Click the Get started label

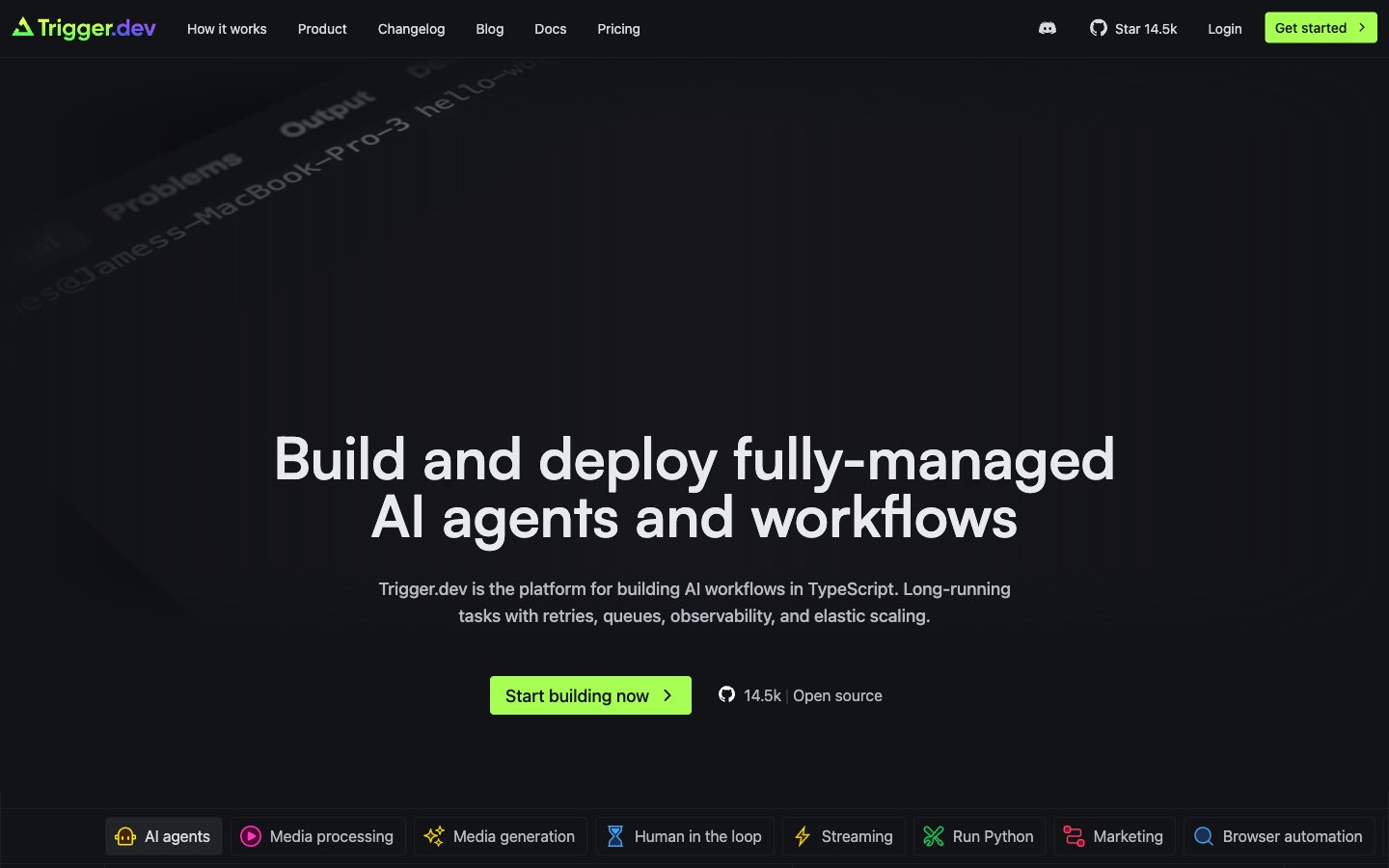1311,28
